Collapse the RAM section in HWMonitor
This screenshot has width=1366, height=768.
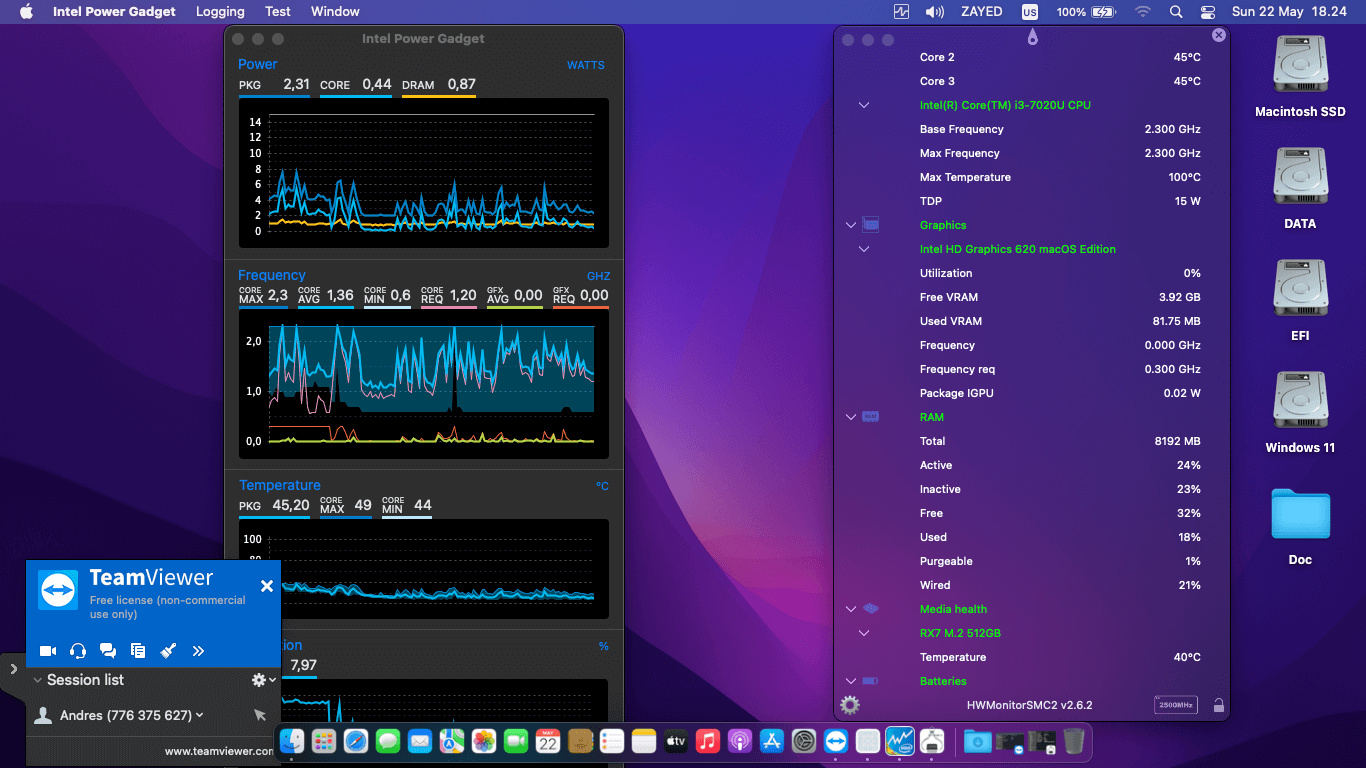tap(851, 417)
